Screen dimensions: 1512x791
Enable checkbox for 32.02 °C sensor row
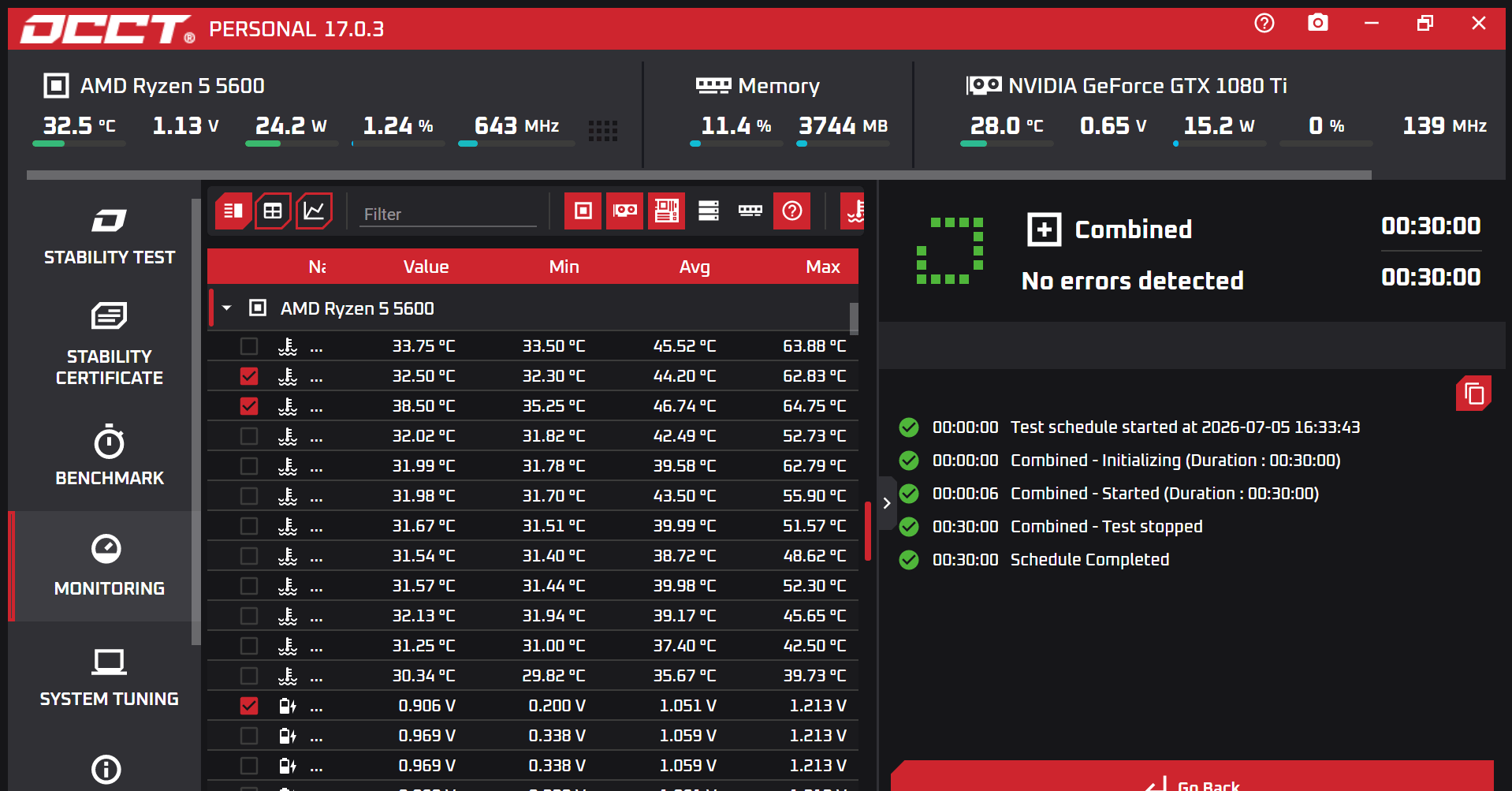point(249,436)
